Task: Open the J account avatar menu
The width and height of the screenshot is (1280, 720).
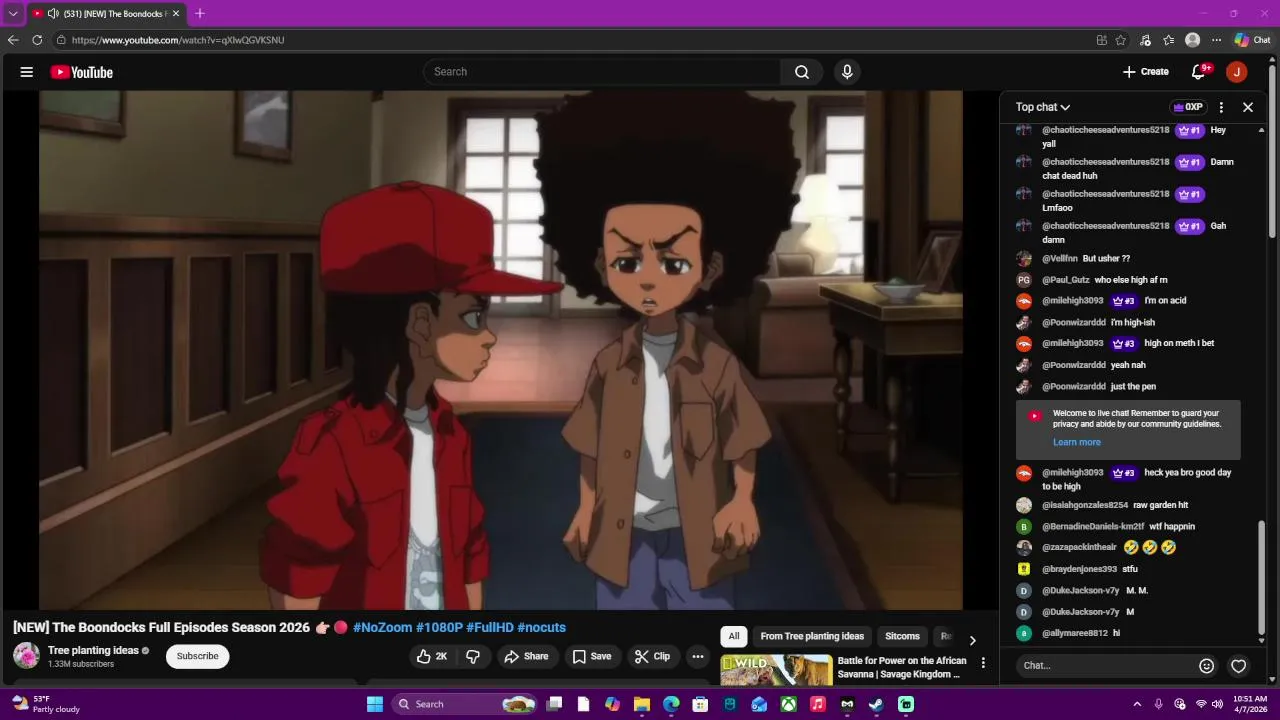Action: (x=1237, y=72)
